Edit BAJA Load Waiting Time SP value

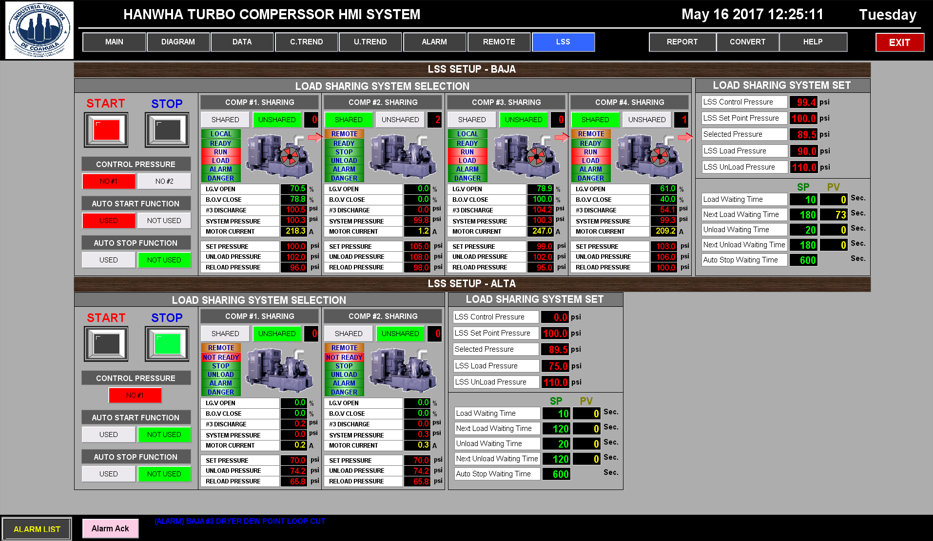click(x=803, y=200)
